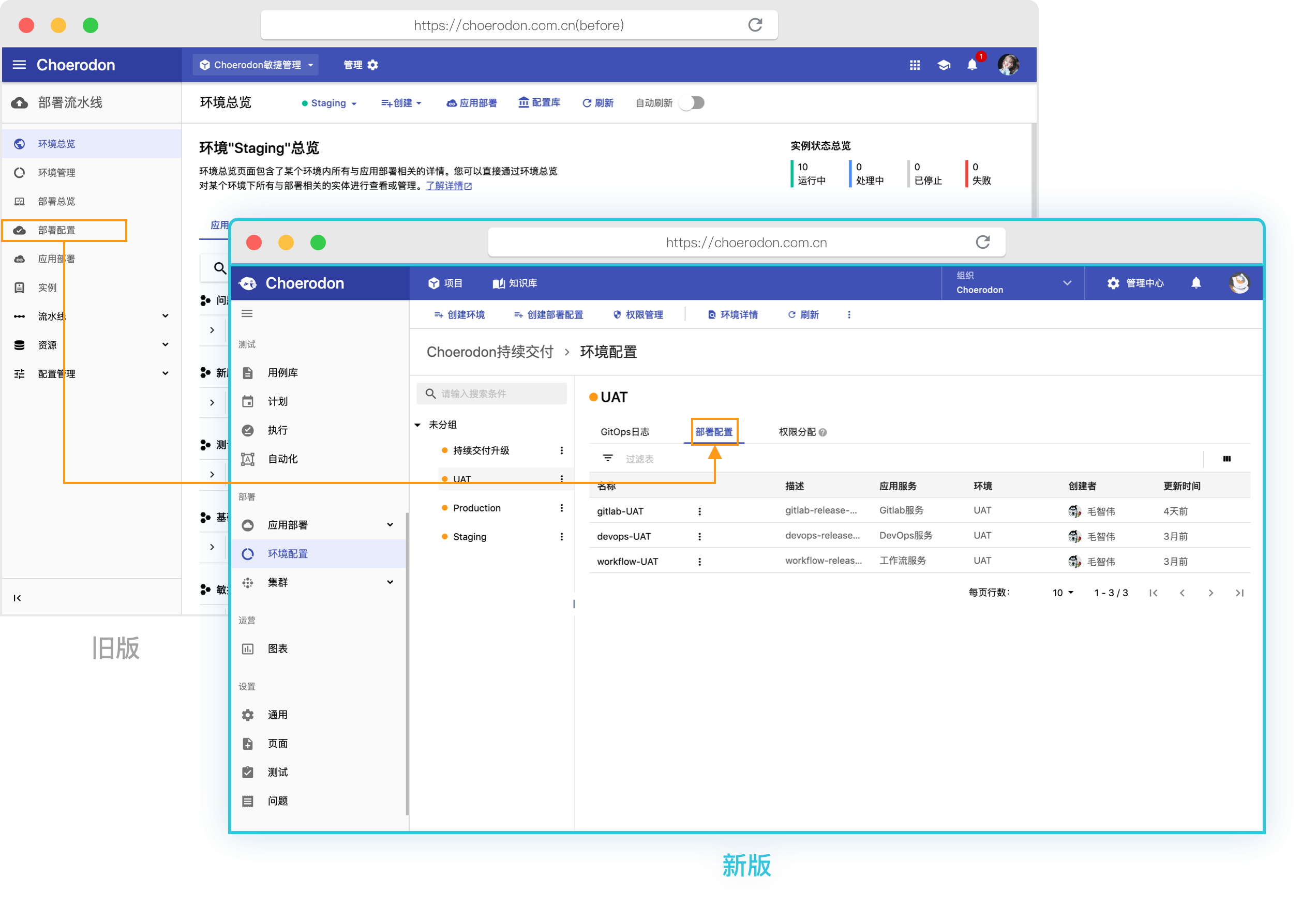The width and height of the screenshot is (1316, 906).
Task: Click user avatar in new window header
Action: click(1238, 283)
